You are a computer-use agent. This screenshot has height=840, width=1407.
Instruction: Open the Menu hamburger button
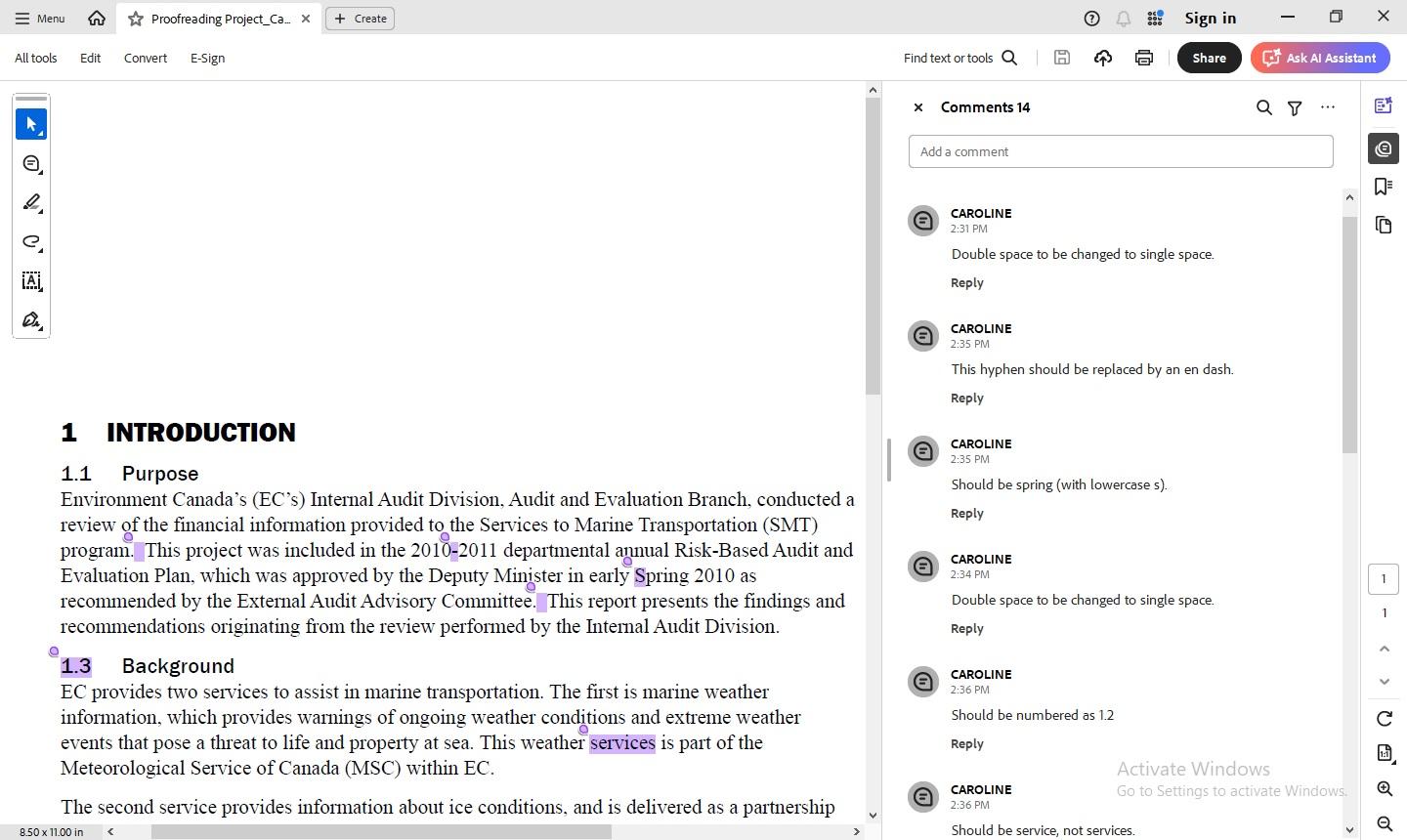[40, 18]
